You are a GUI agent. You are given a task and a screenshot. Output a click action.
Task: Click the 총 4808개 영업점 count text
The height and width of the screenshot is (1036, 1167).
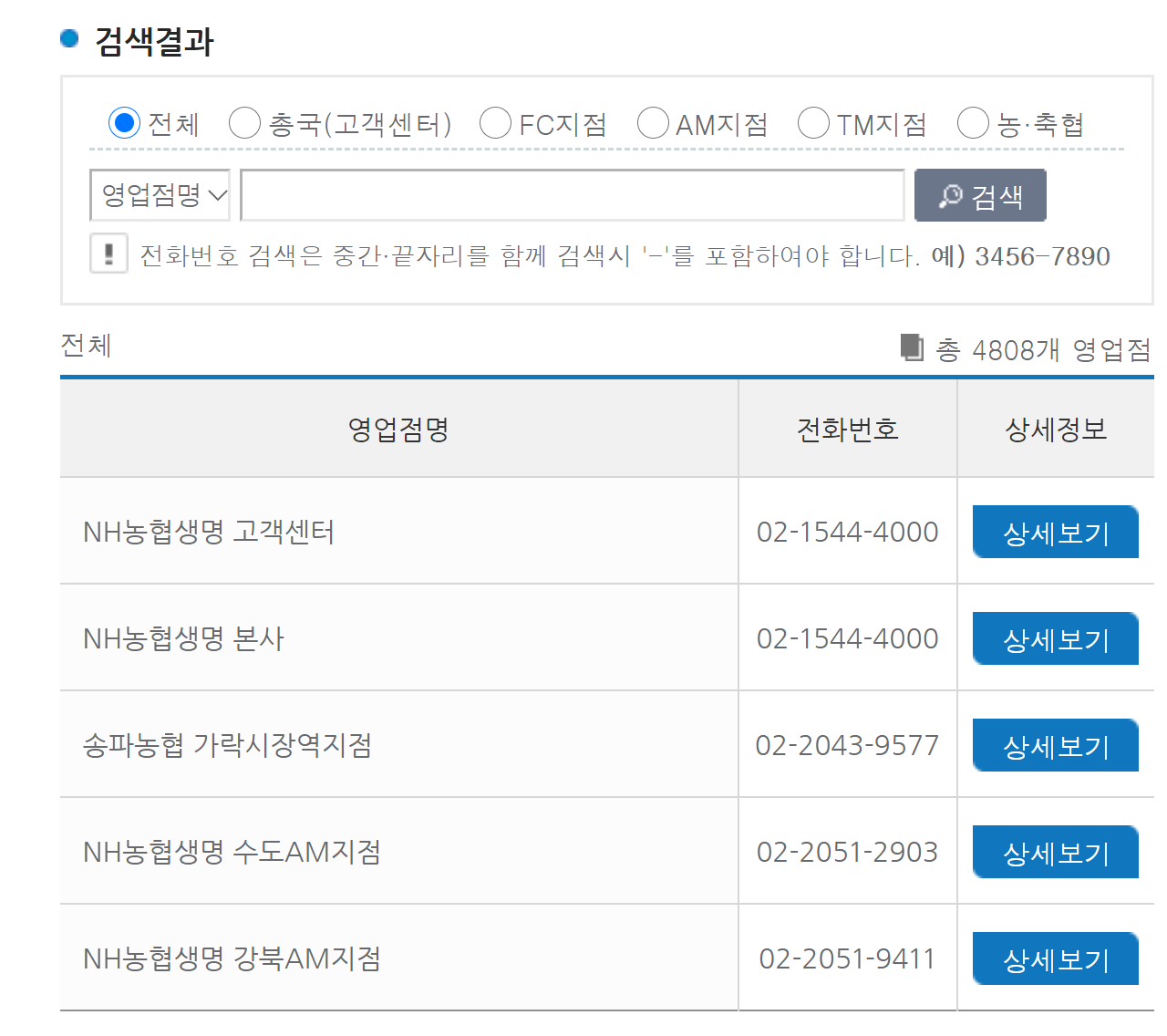pyautogui.click(x=1043, y=349)
